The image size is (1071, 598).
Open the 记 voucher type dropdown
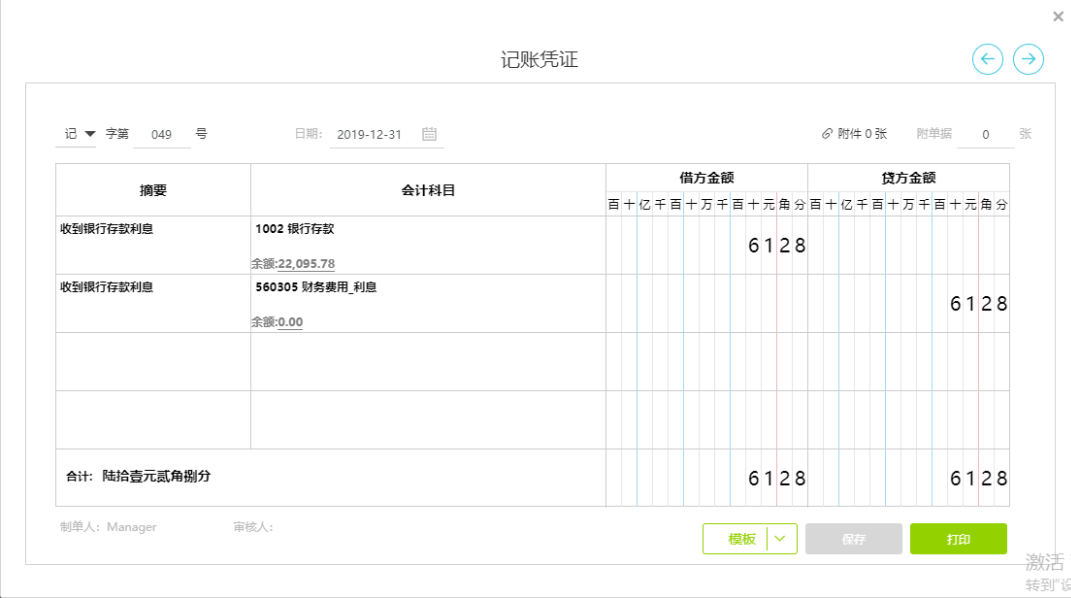(x=79, y=134)
